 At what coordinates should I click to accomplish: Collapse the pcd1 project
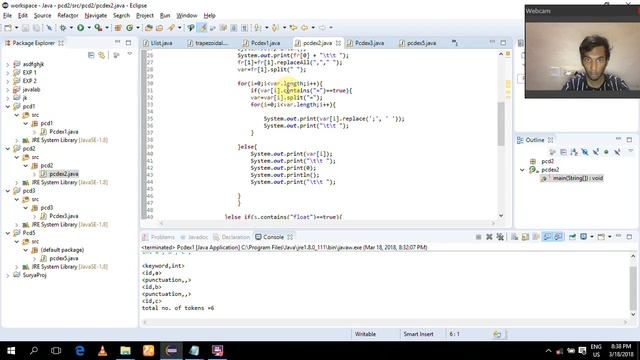click(x=8, y=107)
